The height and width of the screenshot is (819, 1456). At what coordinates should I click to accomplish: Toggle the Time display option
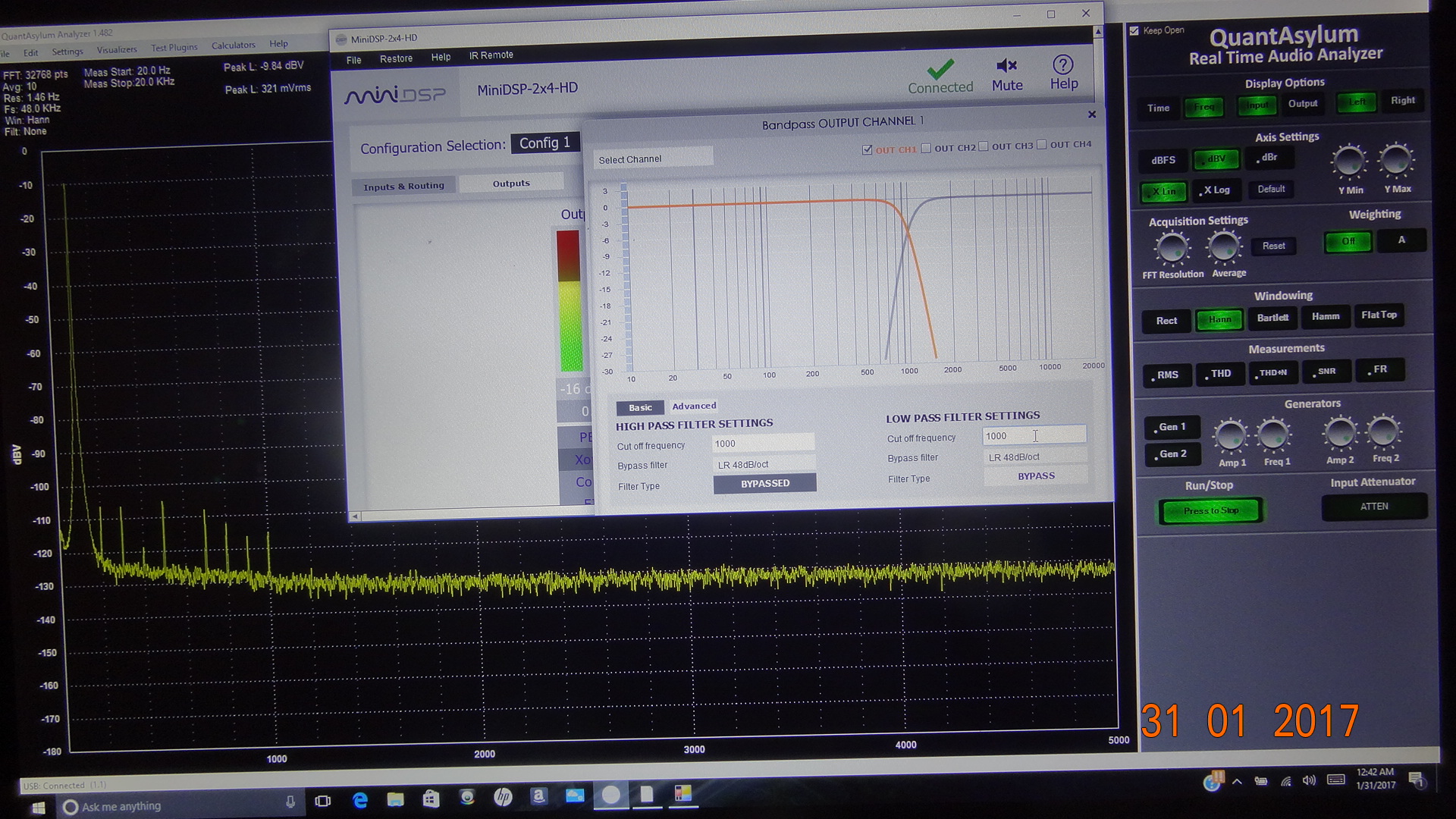(x=1159, y=108)
